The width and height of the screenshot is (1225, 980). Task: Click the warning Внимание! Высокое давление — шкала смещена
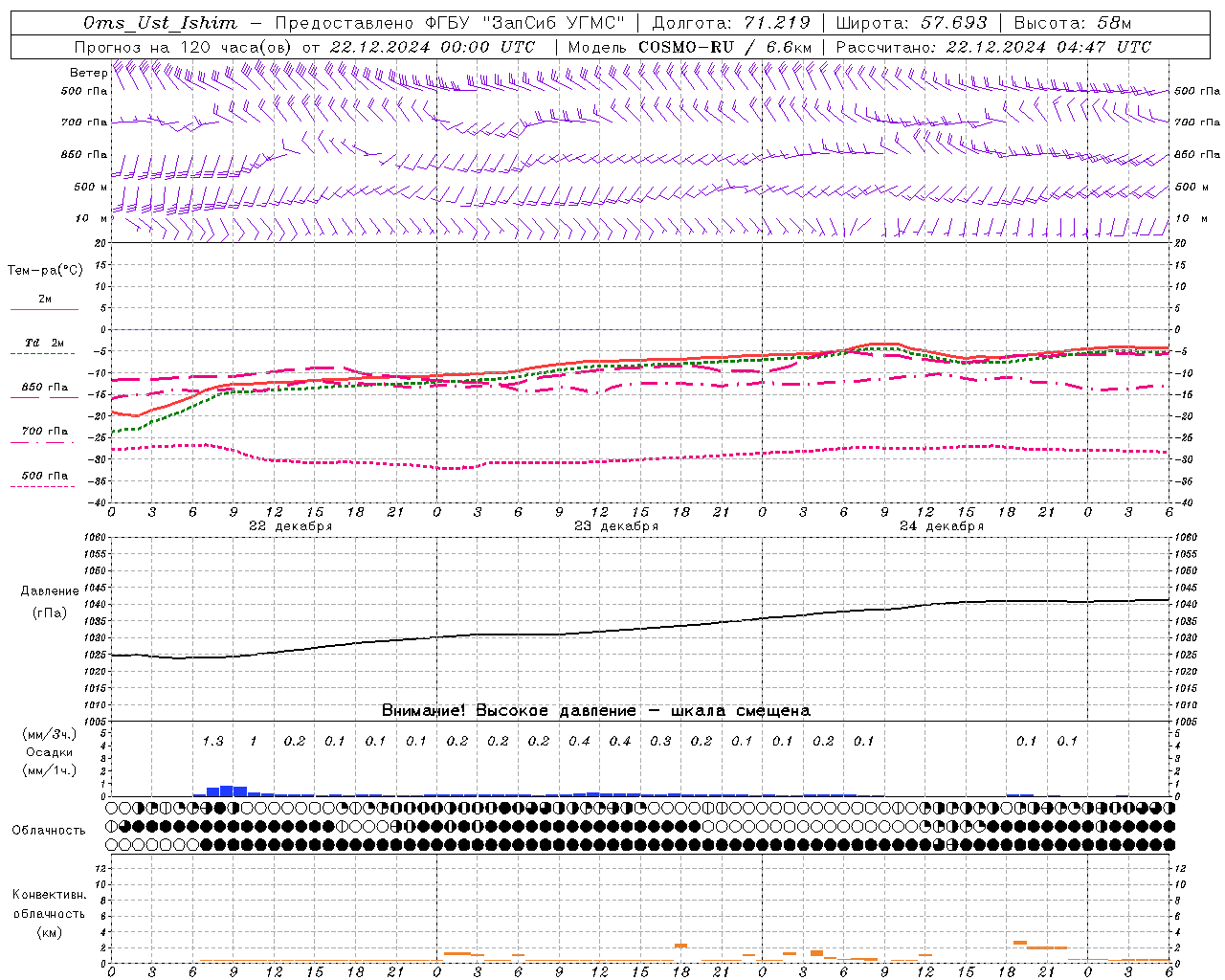tap(595, 711)
